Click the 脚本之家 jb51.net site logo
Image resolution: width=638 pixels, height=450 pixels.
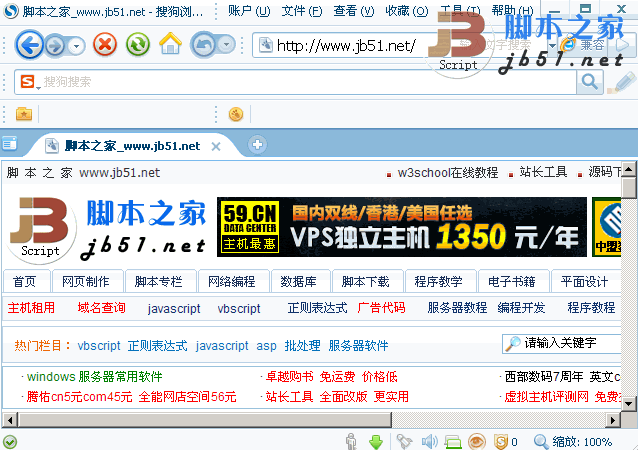107,229
